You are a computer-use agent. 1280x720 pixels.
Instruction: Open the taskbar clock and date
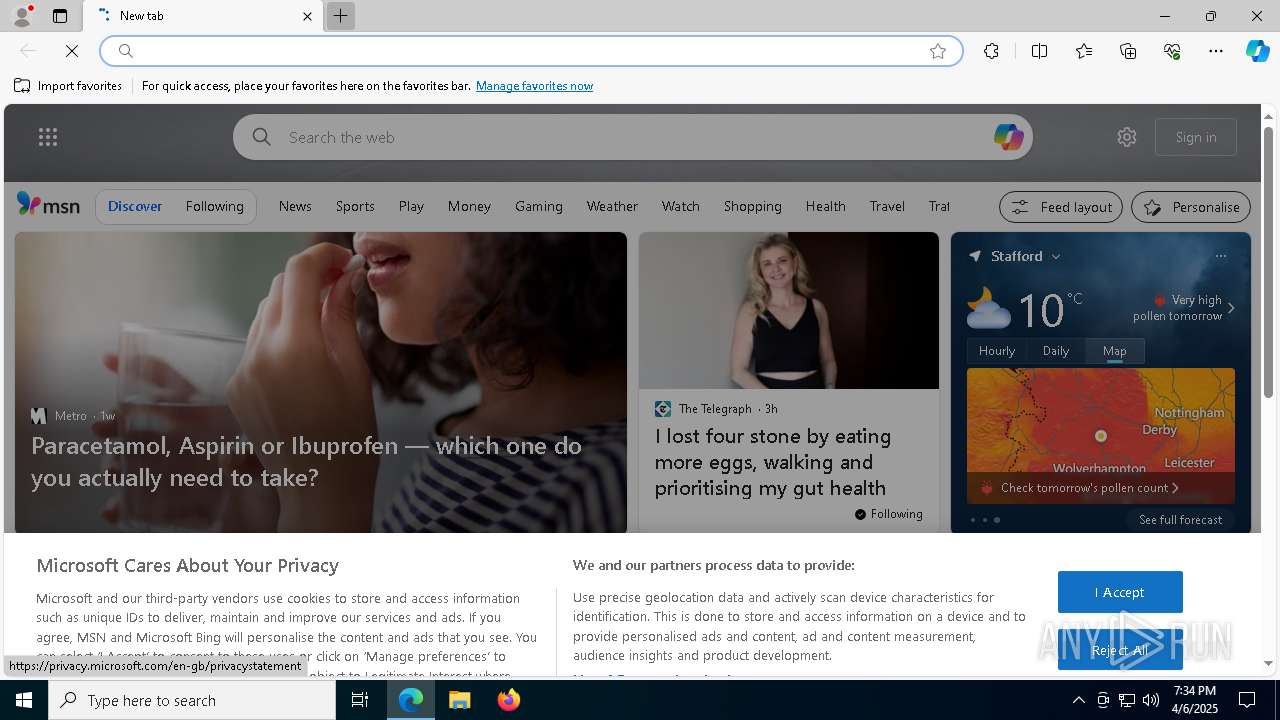1194,700
